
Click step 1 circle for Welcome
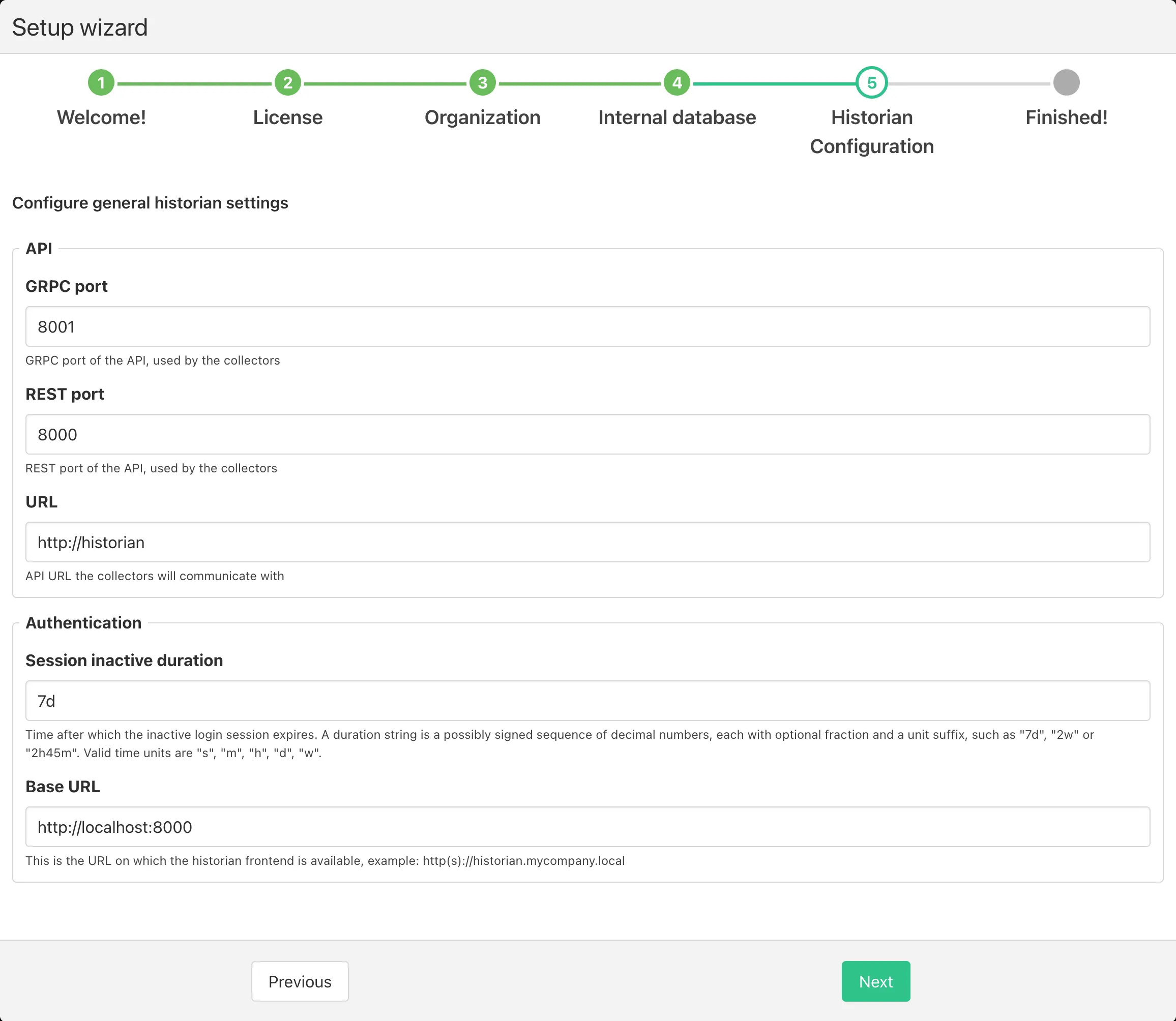point(101,82)
